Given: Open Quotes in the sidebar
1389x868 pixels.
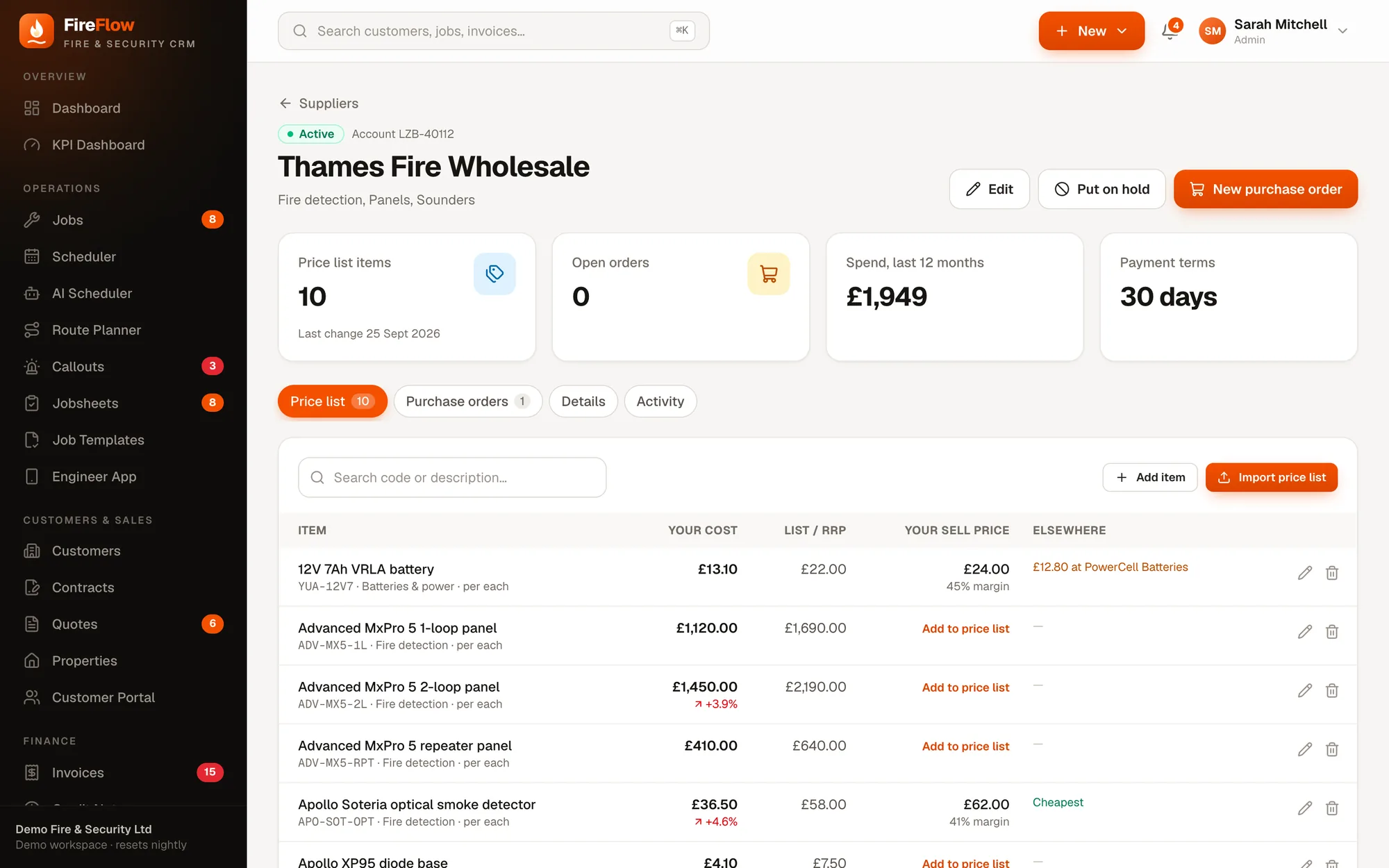Looking at the screenshot, I should coord(123,624).
